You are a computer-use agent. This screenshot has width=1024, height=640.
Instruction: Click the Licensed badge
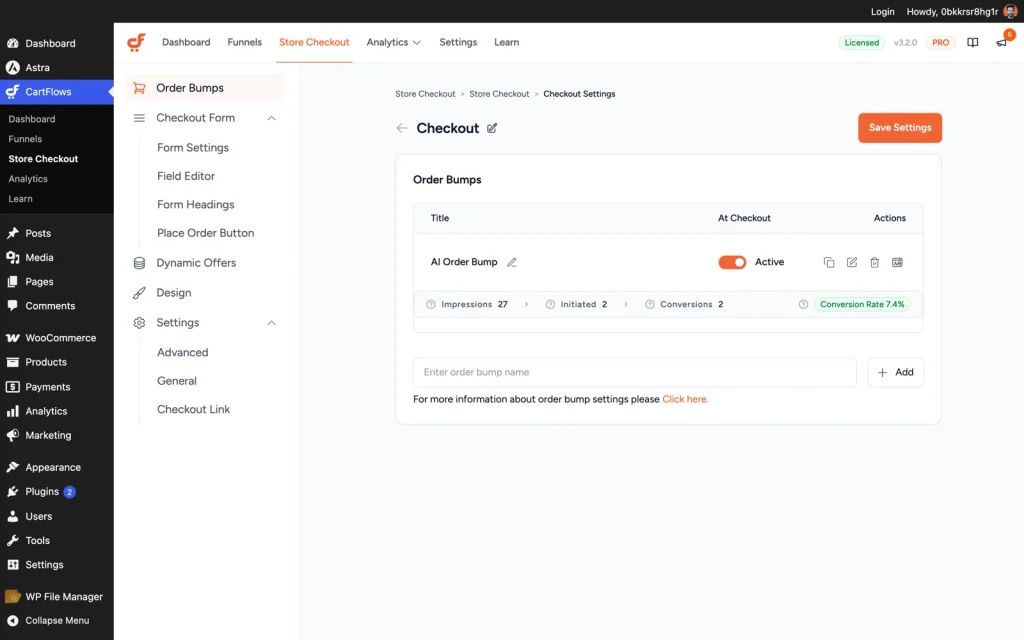[861, 42]
